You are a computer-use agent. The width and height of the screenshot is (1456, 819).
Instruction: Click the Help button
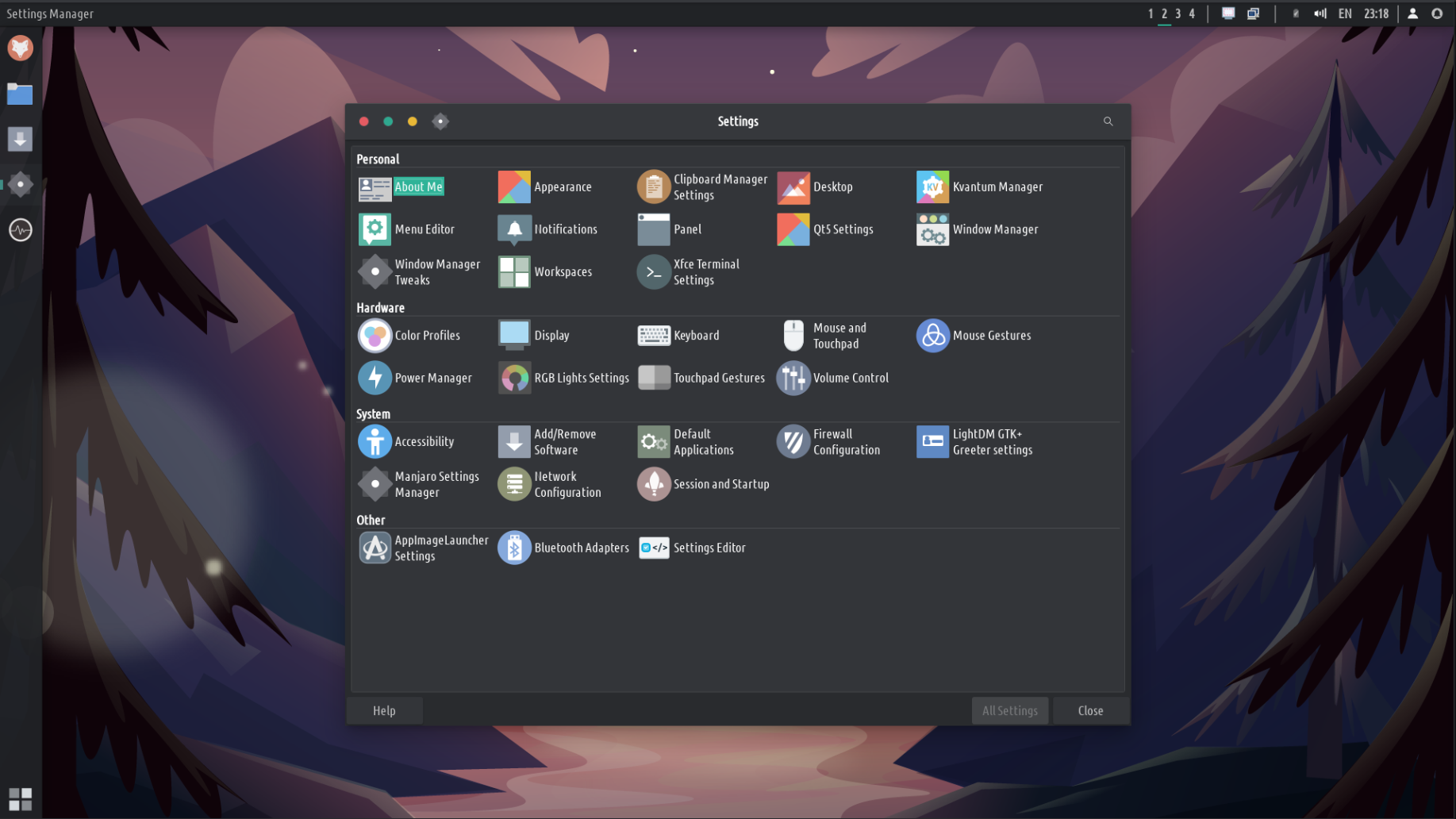point(384,711)
